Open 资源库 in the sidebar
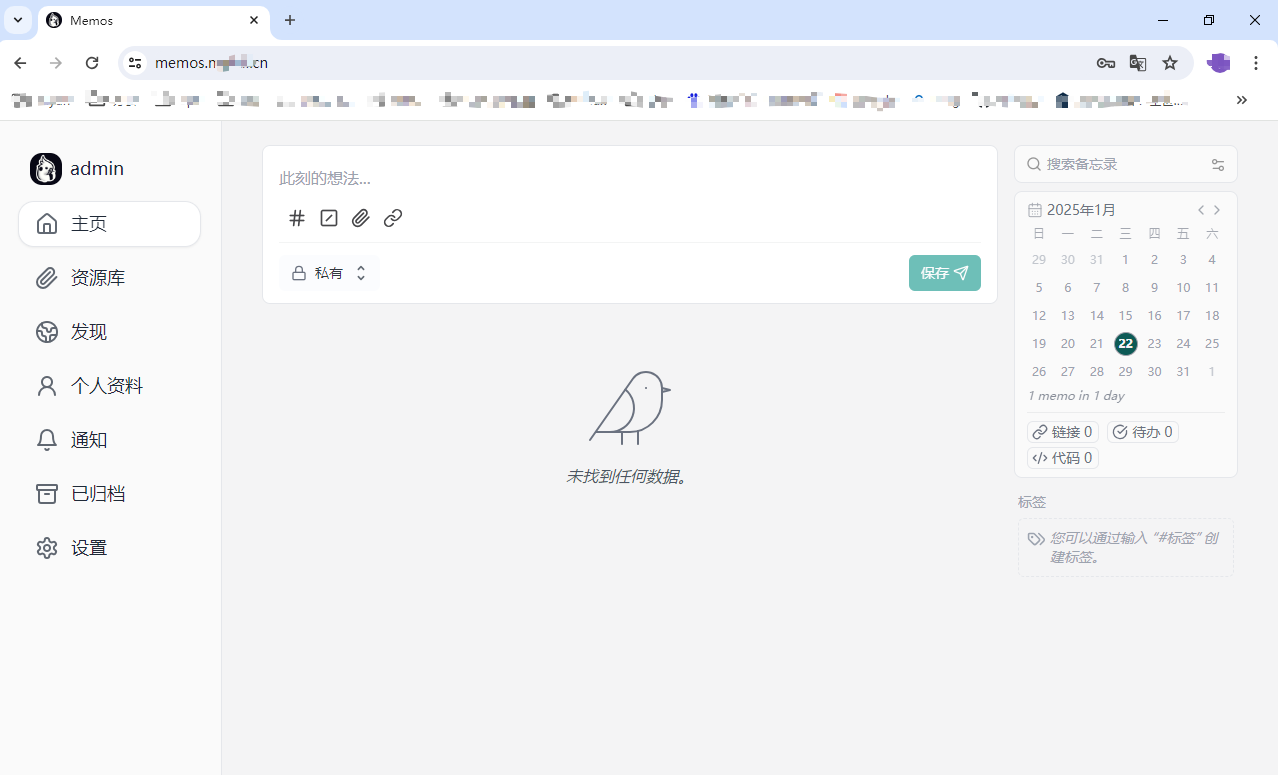 pyautogui.click(x=98, y=278)
